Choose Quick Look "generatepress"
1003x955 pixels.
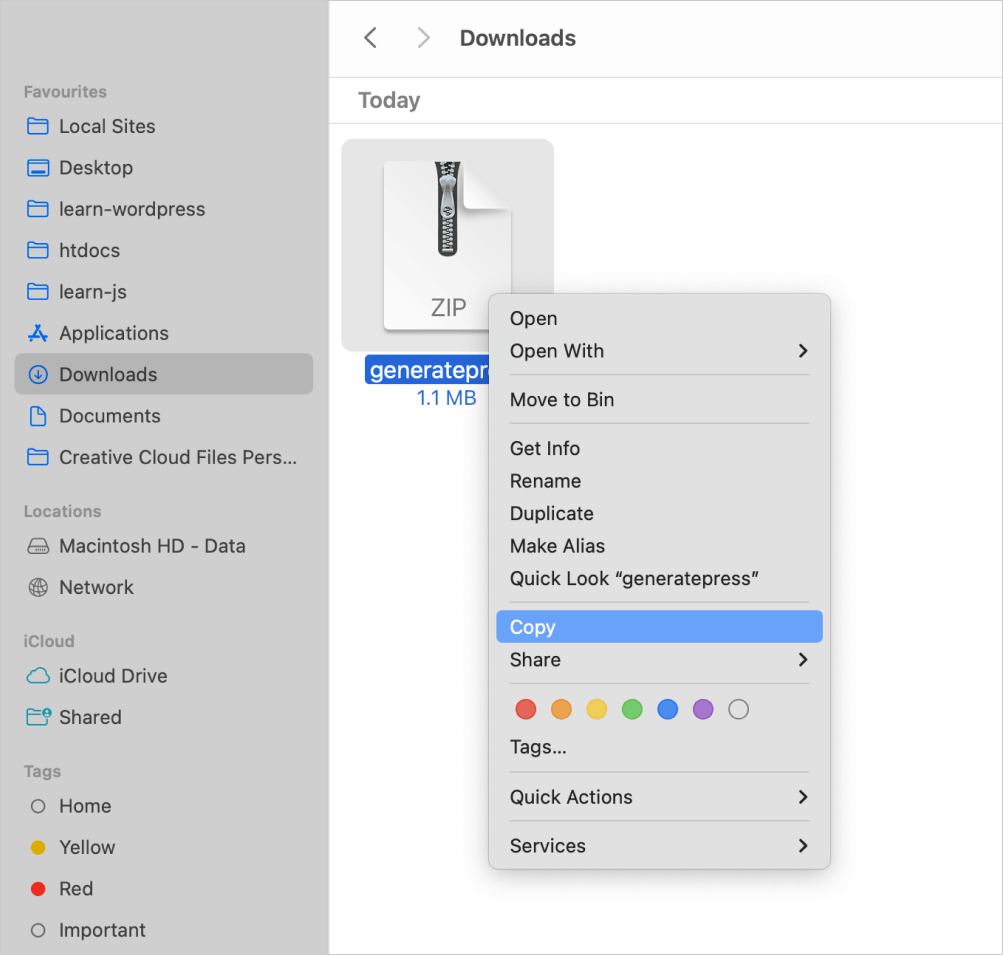pyautogui.click(x=659, y=579)
